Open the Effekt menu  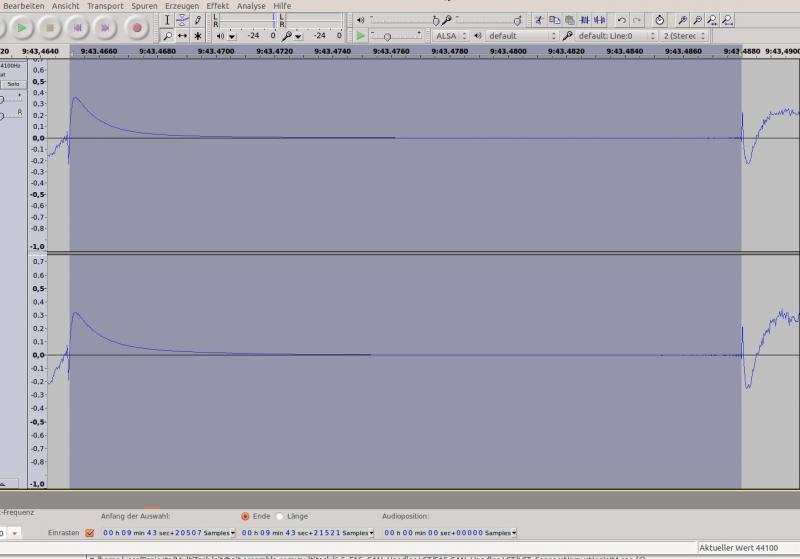[217, 6]
